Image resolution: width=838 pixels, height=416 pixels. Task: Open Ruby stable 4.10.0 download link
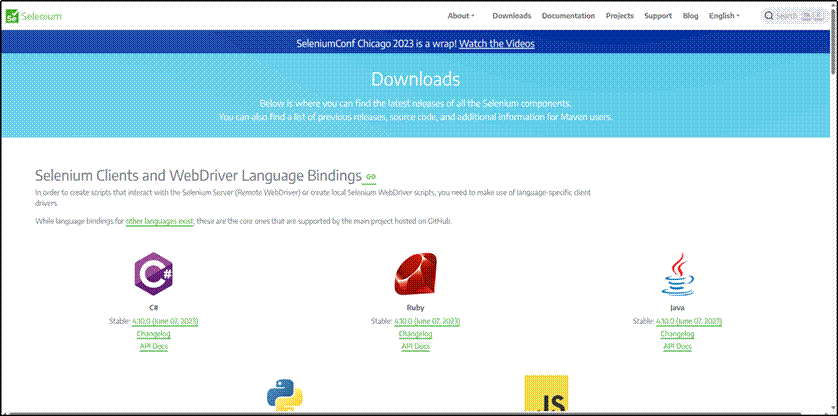coord(427,321)
